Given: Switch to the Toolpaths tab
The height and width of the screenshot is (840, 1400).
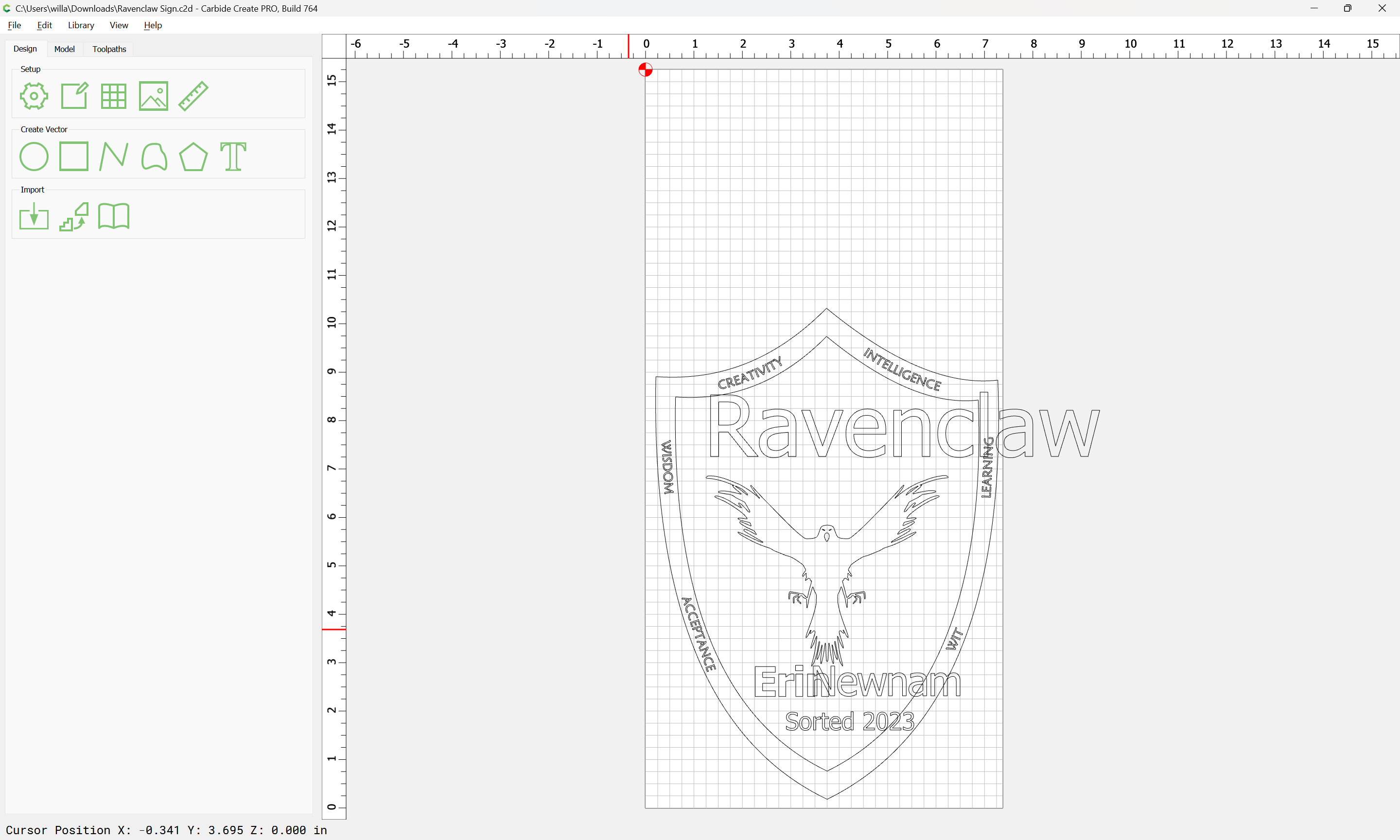Looking at the screenshot, I should point(109,49).
